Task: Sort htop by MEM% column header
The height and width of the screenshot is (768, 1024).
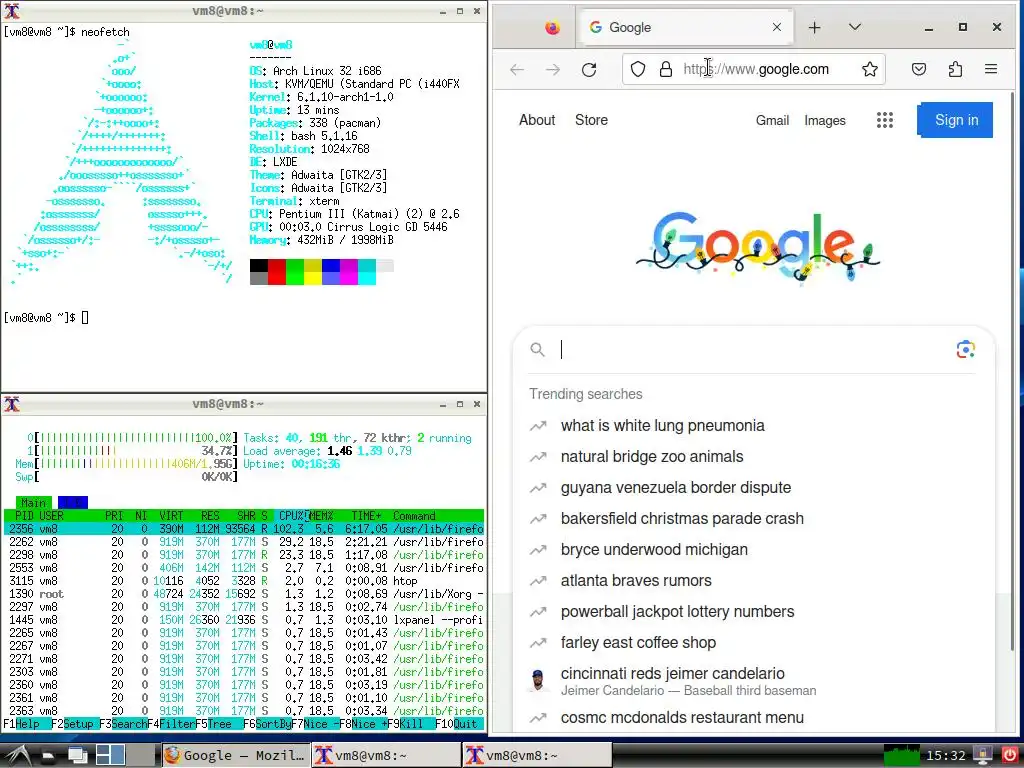Action: (321, 516)
